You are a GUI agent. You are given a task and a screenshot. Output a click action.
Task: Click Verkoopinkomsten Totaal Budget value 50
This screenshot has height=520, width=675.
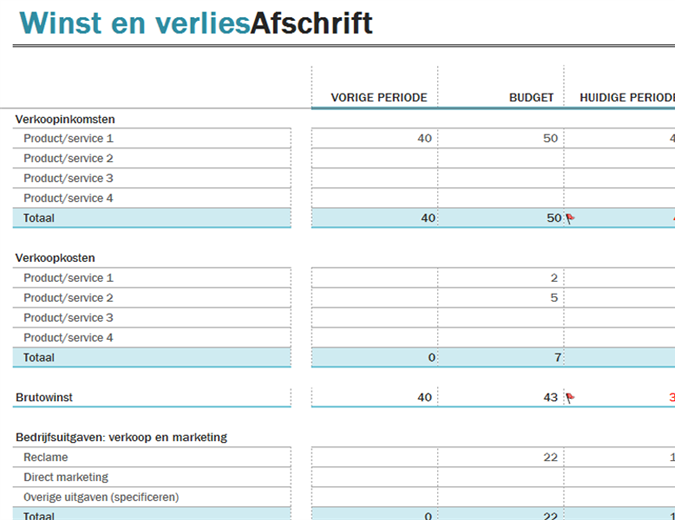(554, 218)
